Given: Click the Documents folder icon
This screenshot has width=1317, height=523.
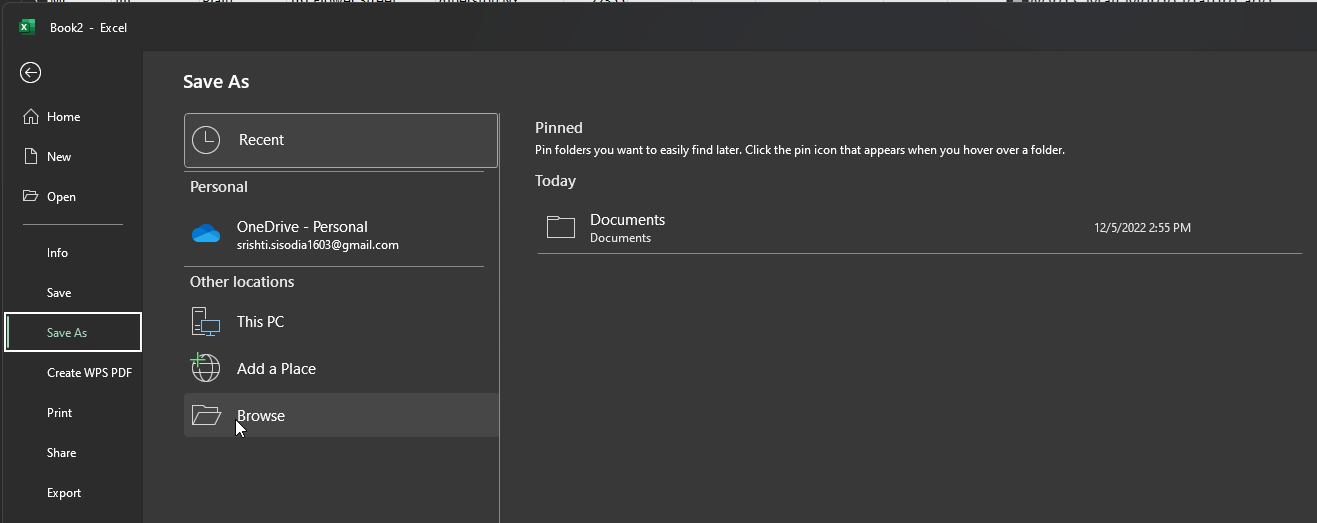Looking at the screenshot, I should (x=561, y=227).
